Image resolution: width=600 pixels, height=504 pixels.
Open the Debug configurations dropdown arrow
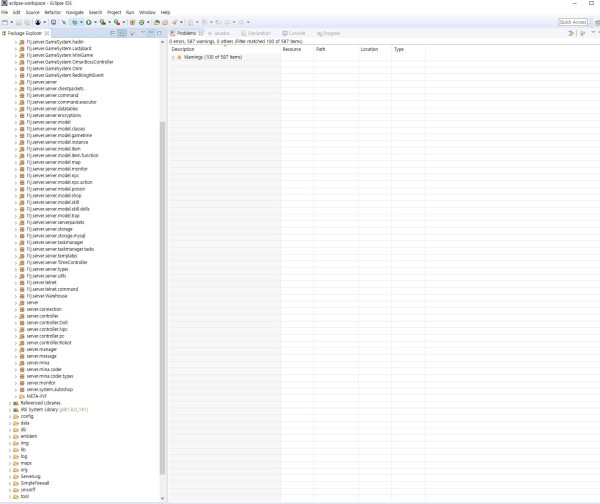tap(81, 22)
